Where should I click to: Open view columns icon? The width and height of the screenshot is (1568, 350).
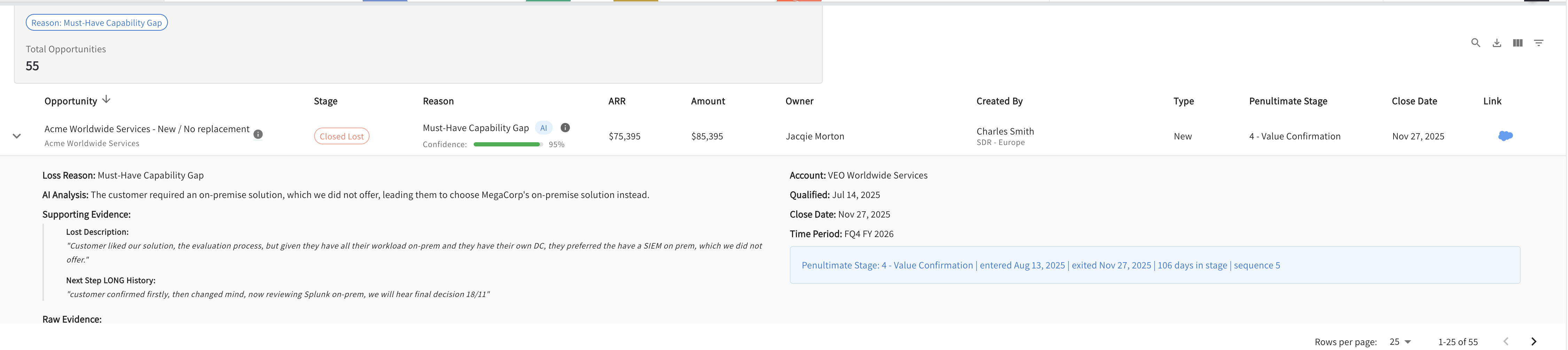click(x=1517, y=43)
